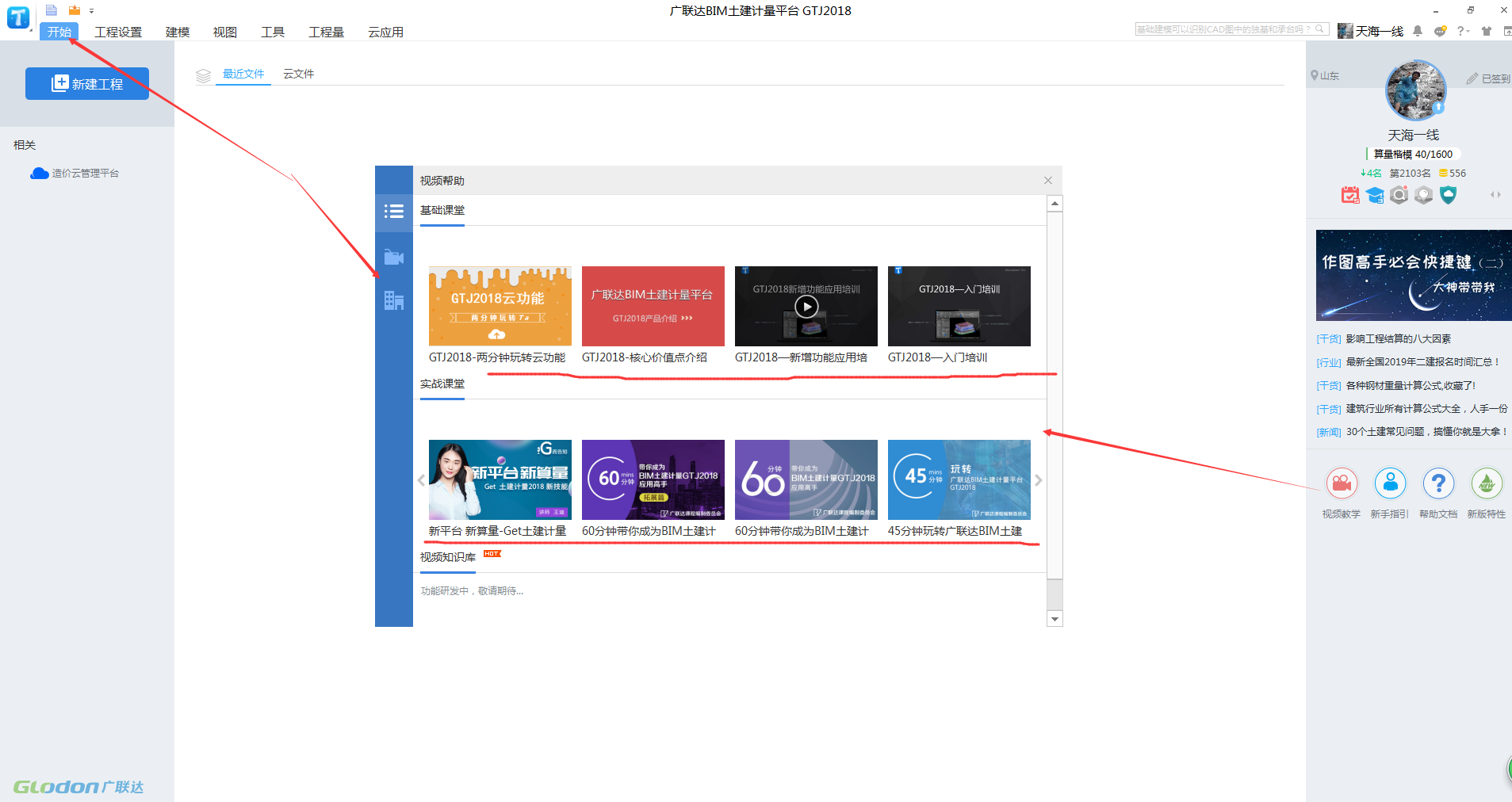
Task: Click the blue graduation cap badge
Action: pos(1375,195)
